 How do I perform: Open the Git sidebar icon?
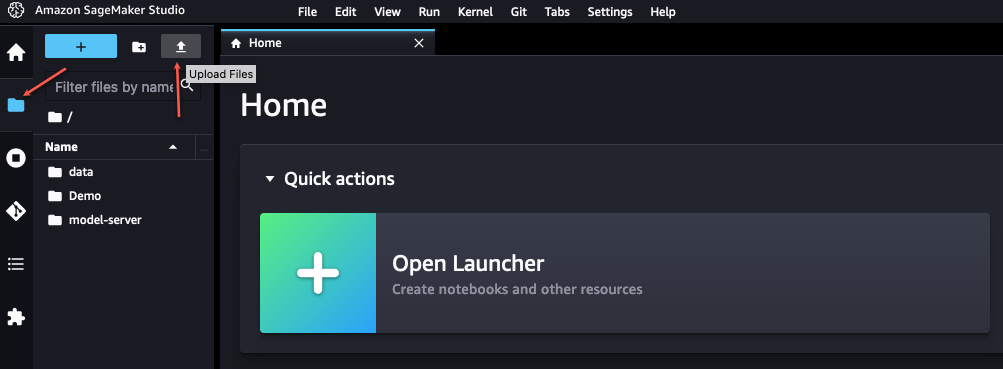pos(16,210)
